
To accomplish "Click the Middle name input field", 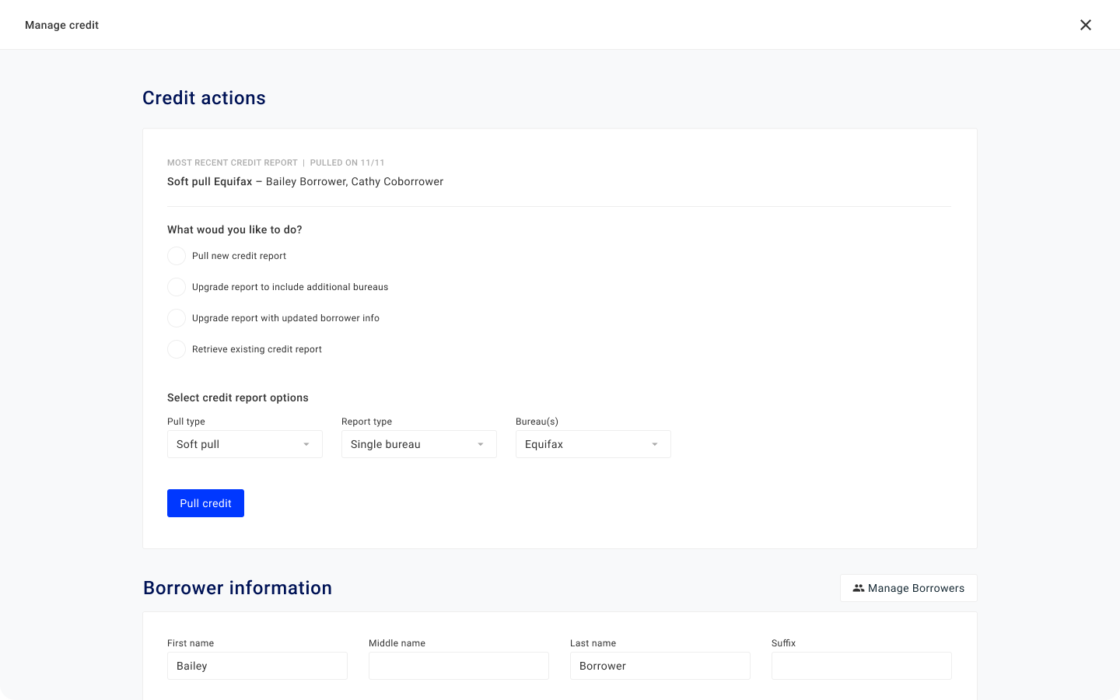I will 458,665.
